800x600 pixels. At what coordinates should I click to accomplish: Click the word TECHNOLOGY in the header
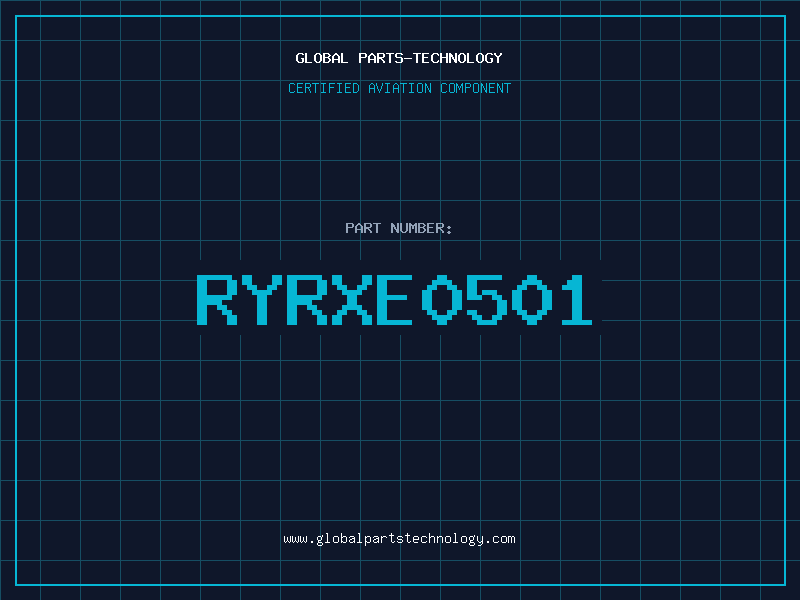[457, 58]
